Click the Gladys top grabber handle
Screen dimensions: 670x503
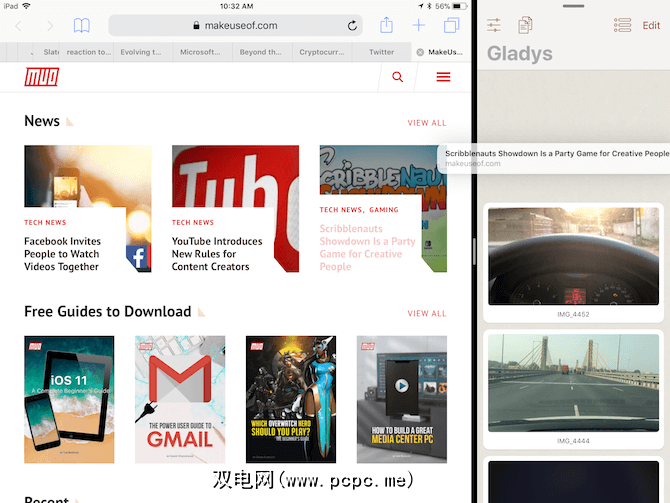click(x=573, y=6)
